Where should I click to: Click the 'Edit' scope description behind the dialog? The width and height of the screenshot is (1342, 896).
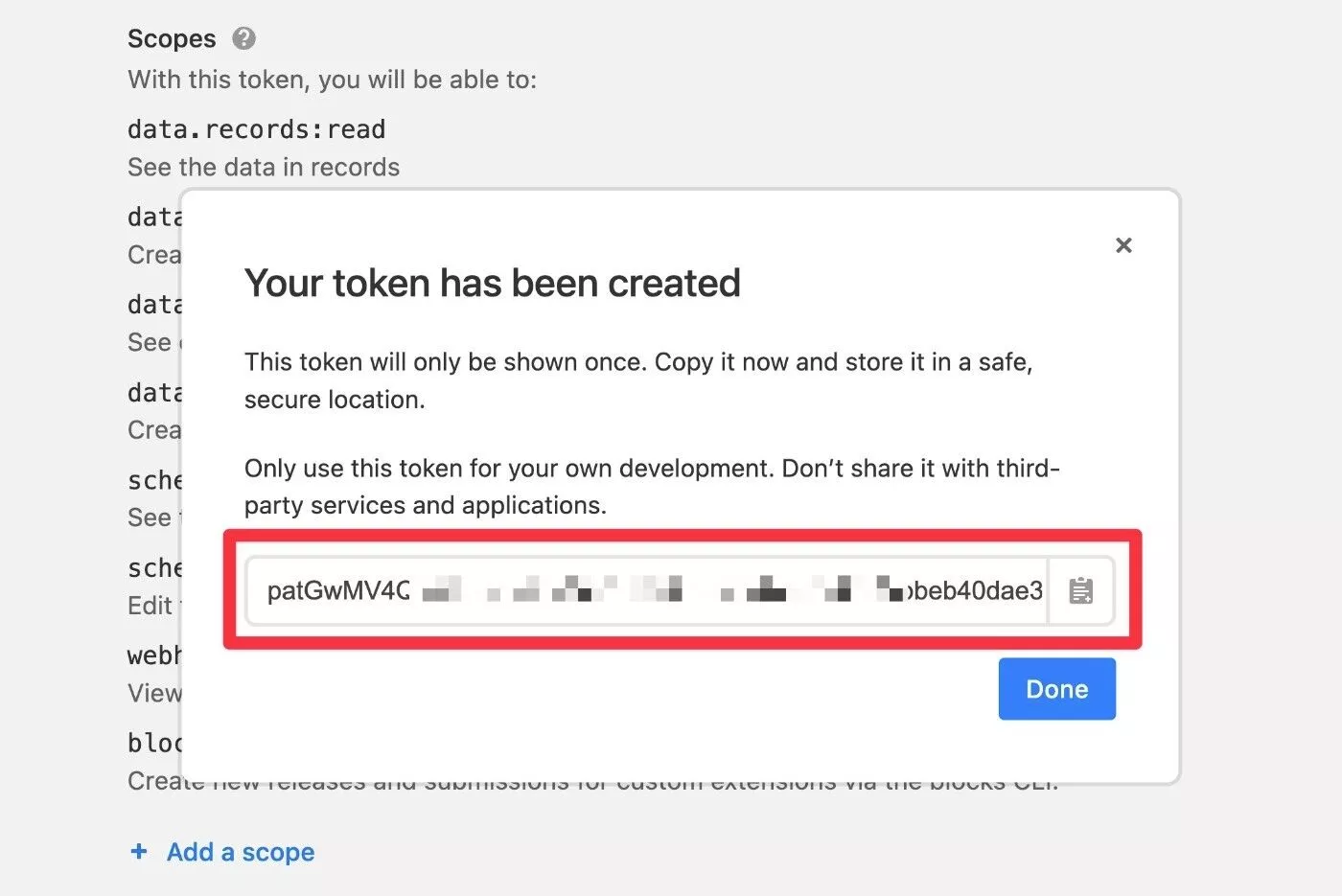150,606
